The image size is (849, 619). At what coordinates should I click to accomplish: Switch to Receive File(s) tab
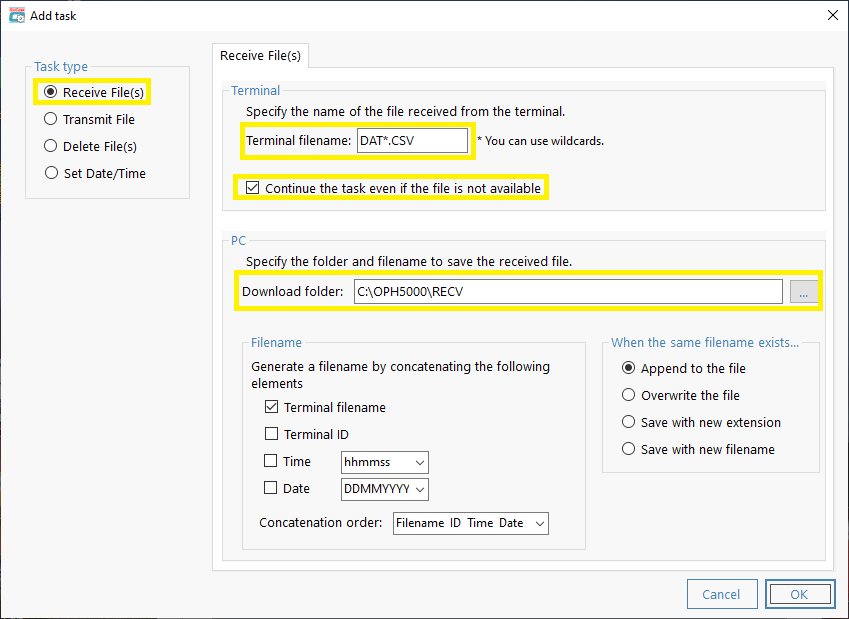point(260,56)
